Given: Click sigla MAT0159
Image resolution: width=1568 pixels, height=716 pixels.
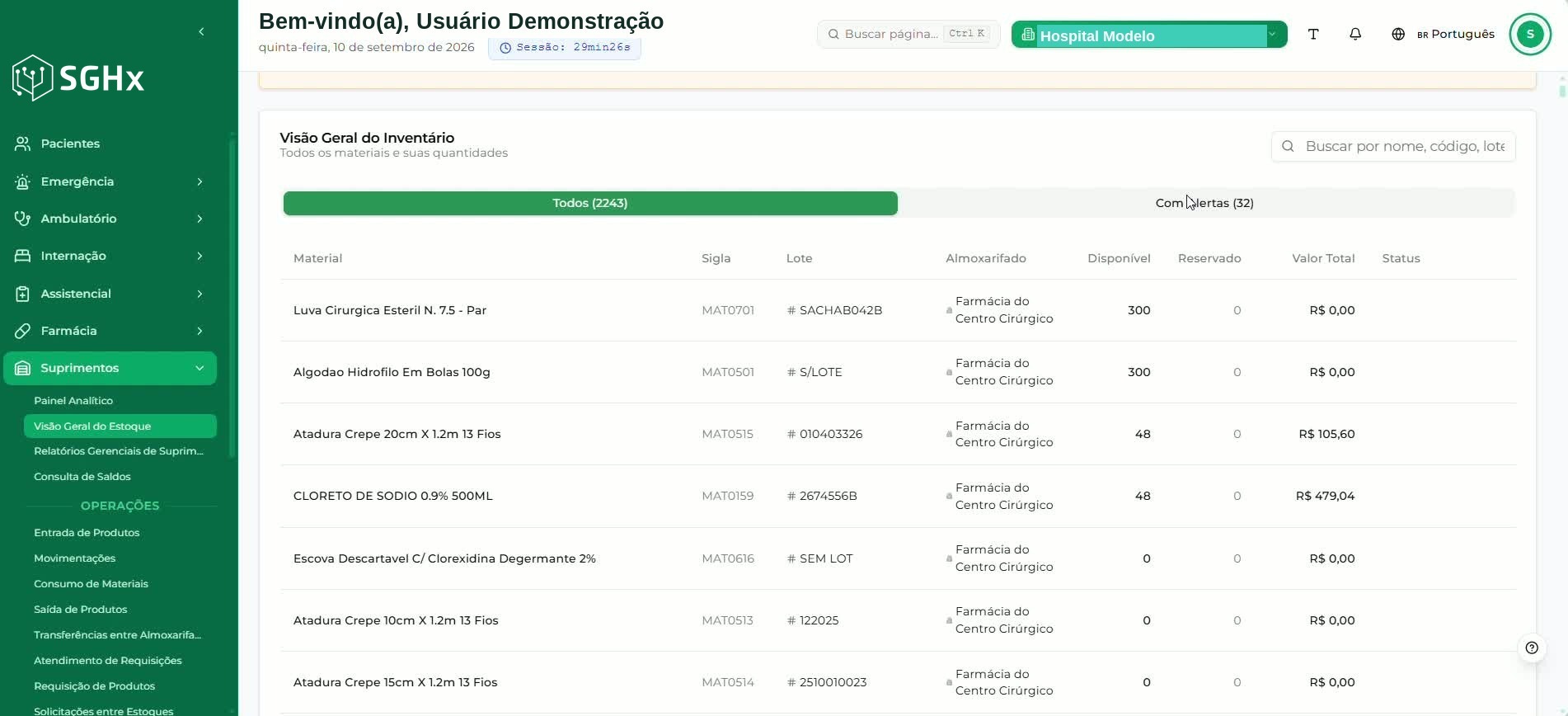Looking at the screenshot, I should [x=727, y=496].
